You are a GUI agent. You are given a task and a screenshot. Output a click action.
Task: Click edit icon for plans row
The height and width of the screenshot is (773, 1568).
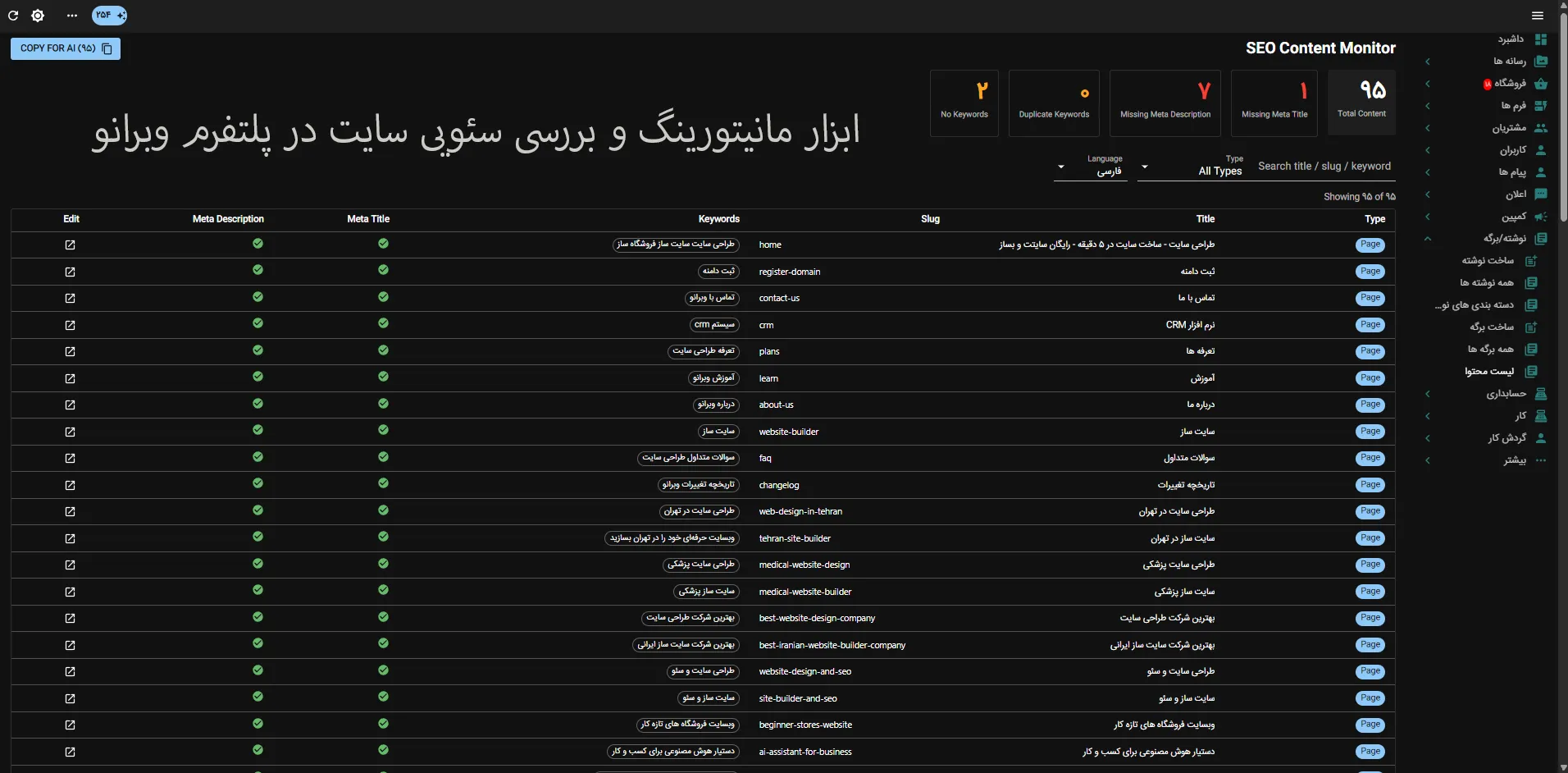click(70, 351)
